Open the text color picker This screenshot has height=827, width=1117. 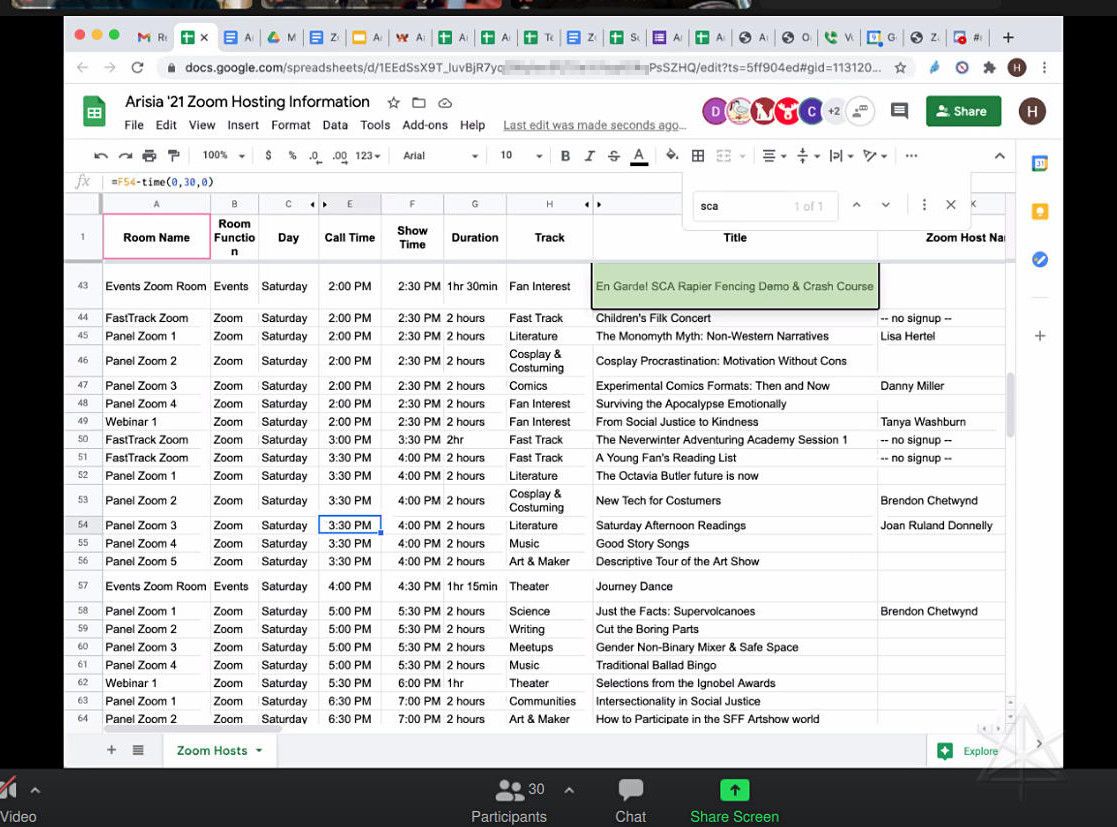tap(639, 156)
